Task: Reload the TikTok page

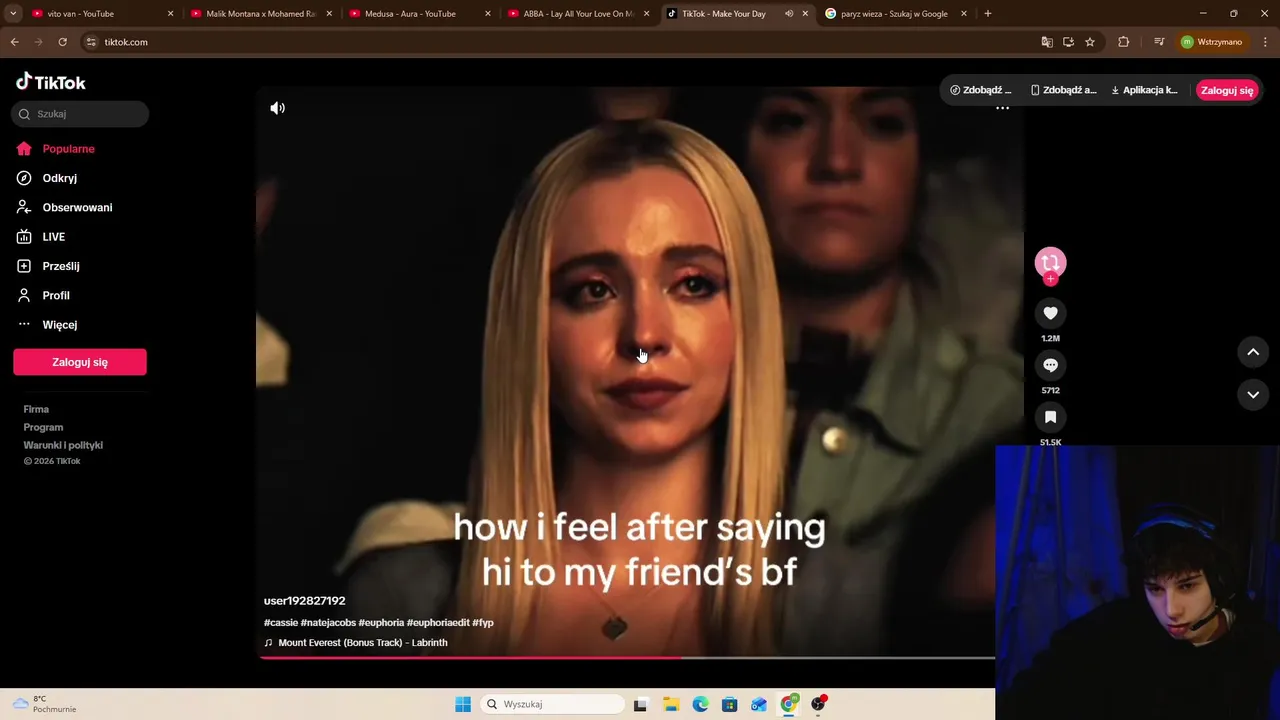Action: [62, 42]
